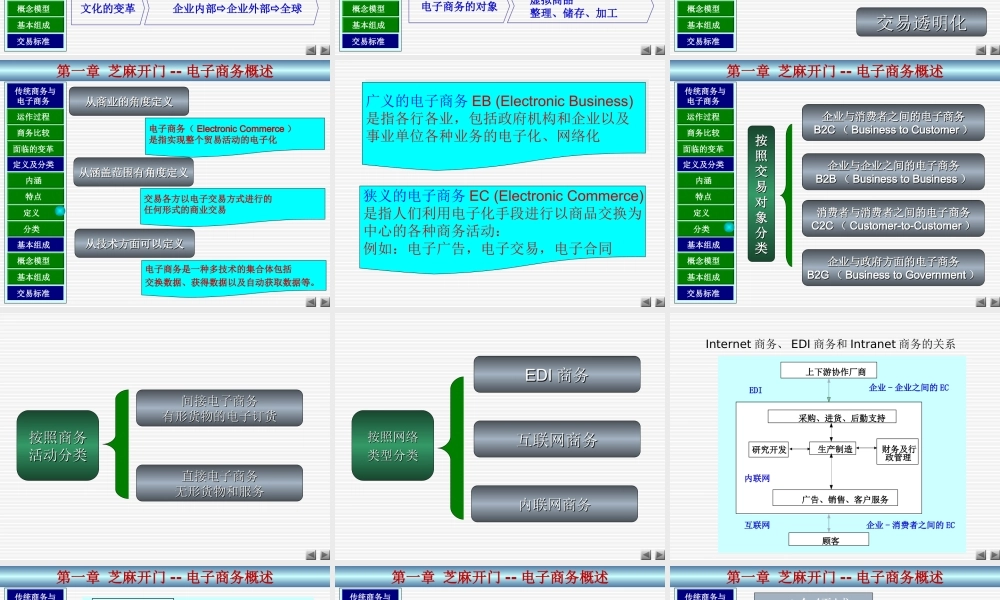Image resolution: width=1000 pixels, height=600 pixels.
Task: Select the 定义及分类 navigation item
Action: pyautogui.click(x=35, y=163)
